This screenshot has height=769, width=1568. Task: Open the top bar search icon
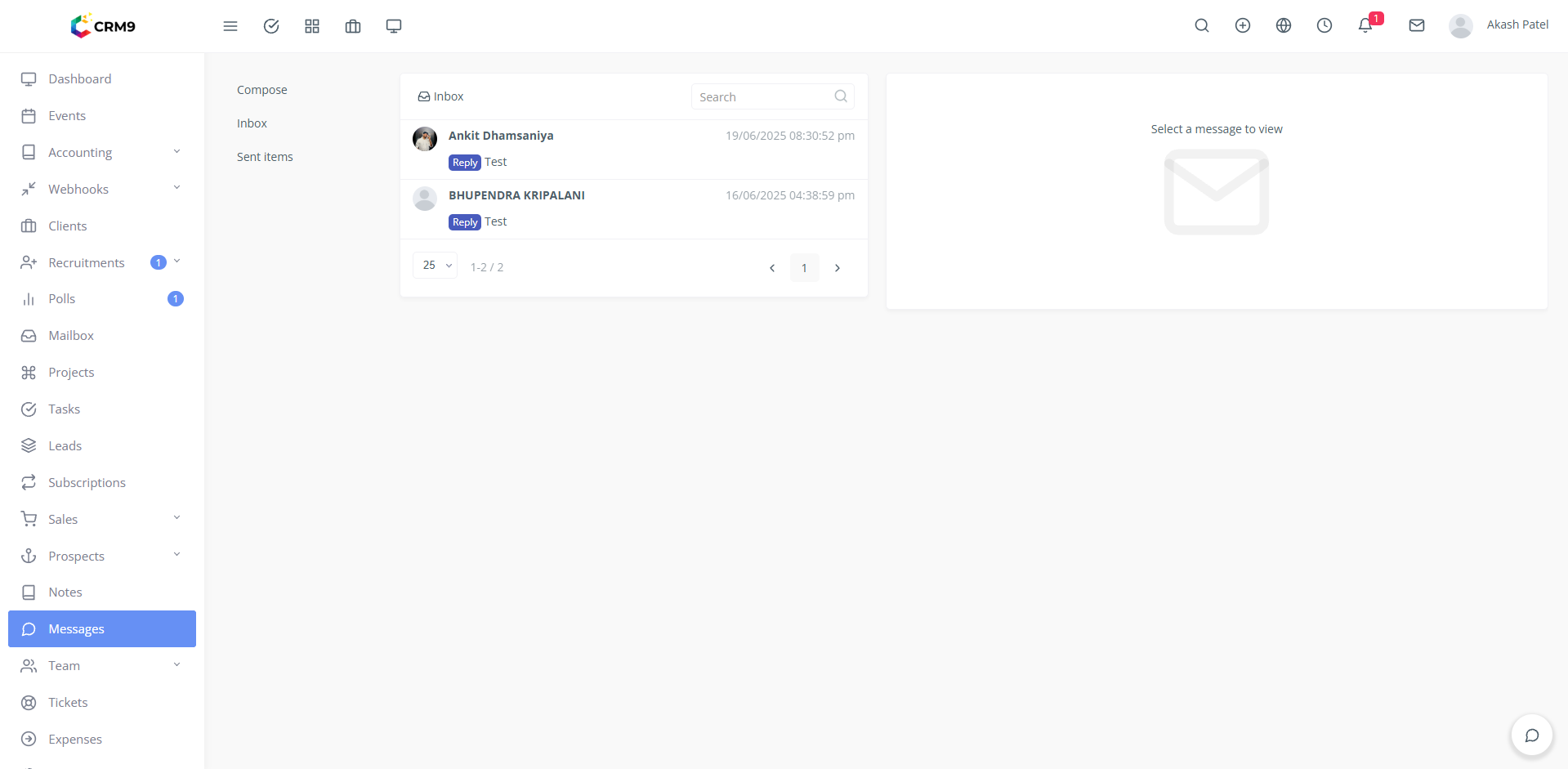1202,25
